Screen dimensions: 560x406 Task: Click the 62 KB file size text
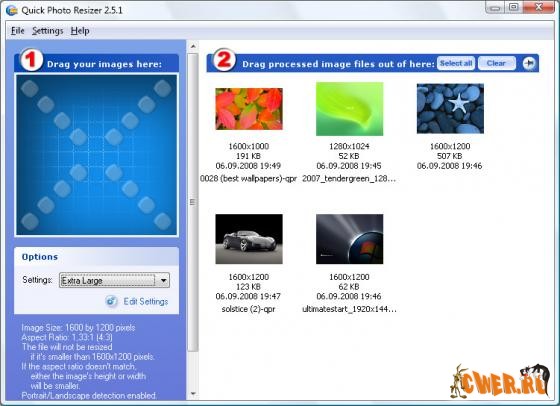pos(349,287)
